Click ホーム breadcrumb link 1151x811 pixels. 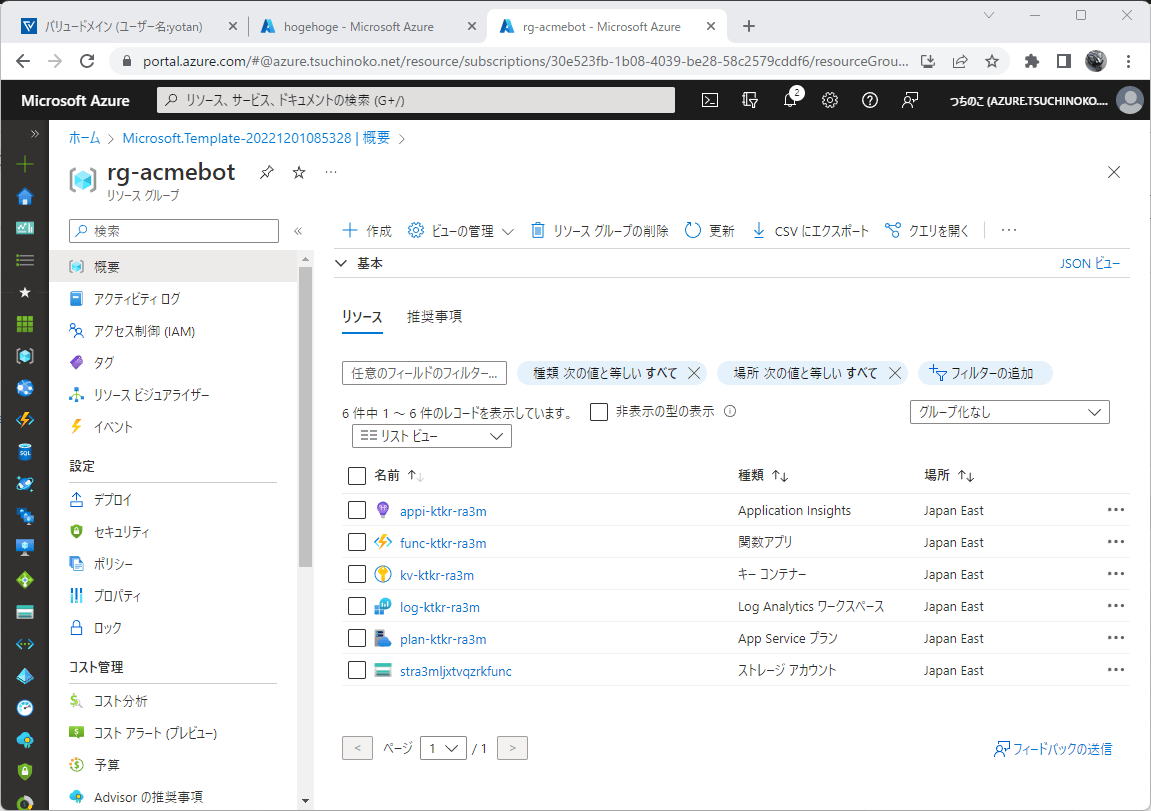pos(84,138)
